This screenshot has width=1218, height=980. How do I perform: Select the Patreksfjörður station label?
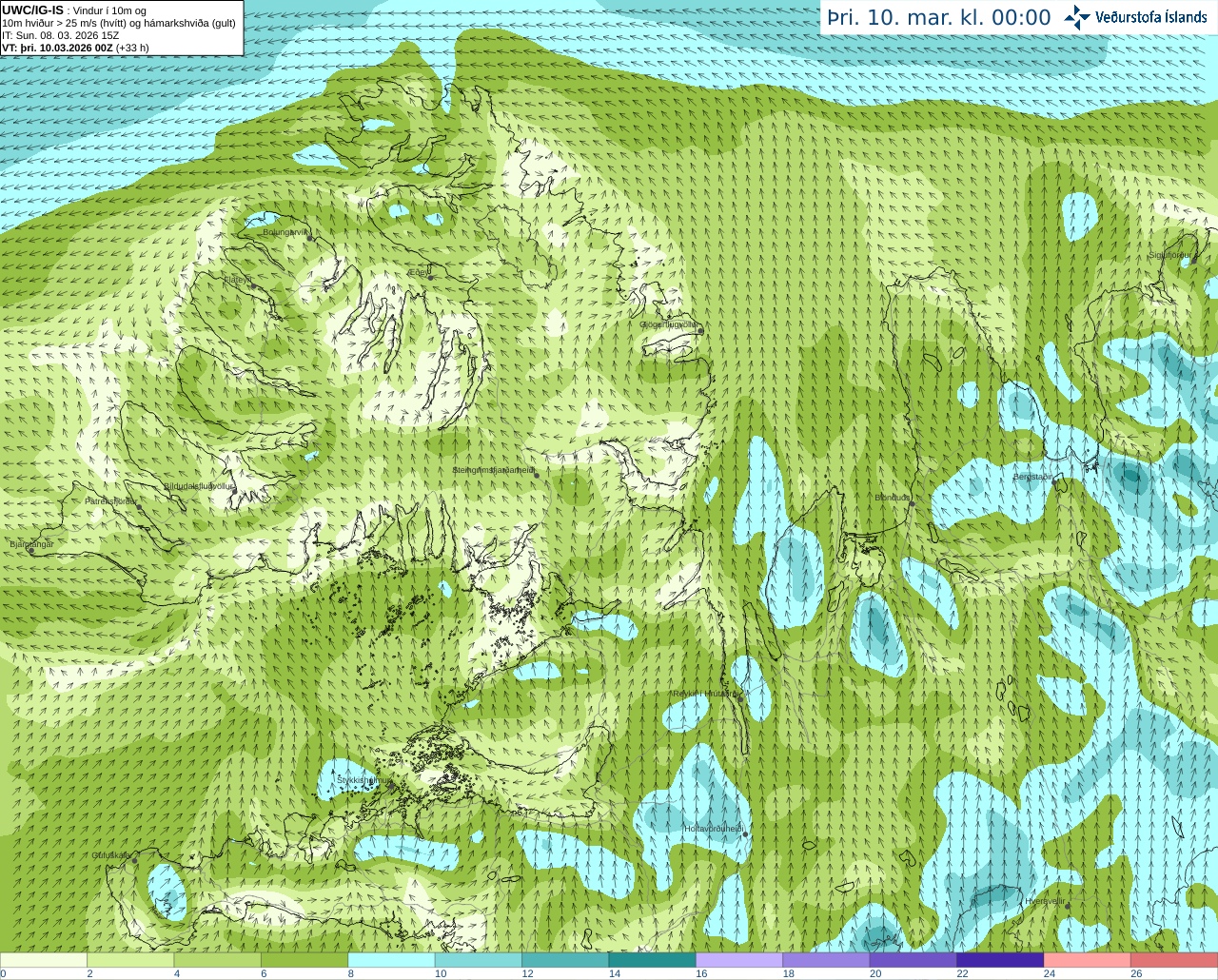111,501
